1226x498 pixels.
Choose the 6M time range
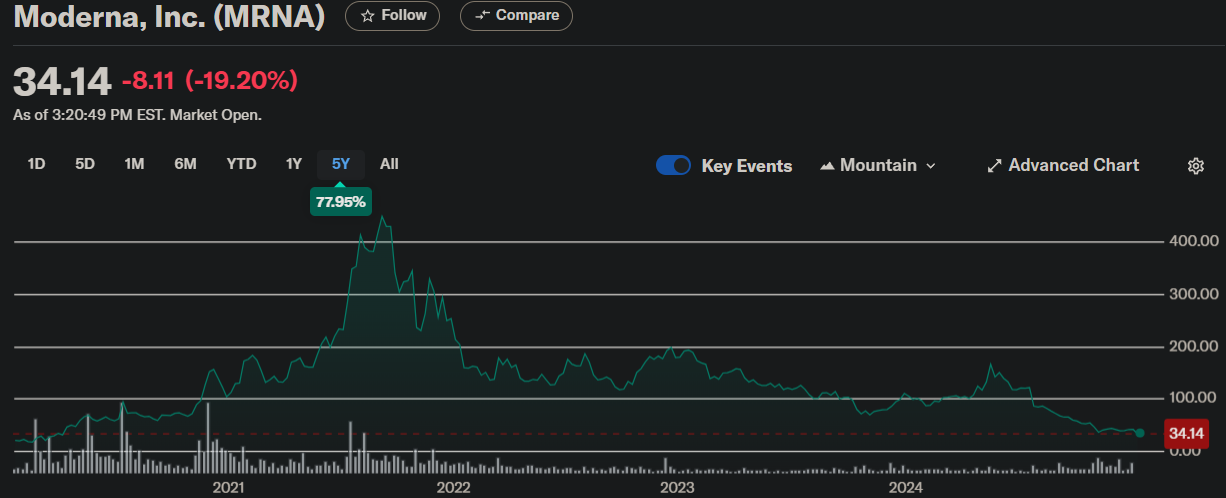point(185,164)
